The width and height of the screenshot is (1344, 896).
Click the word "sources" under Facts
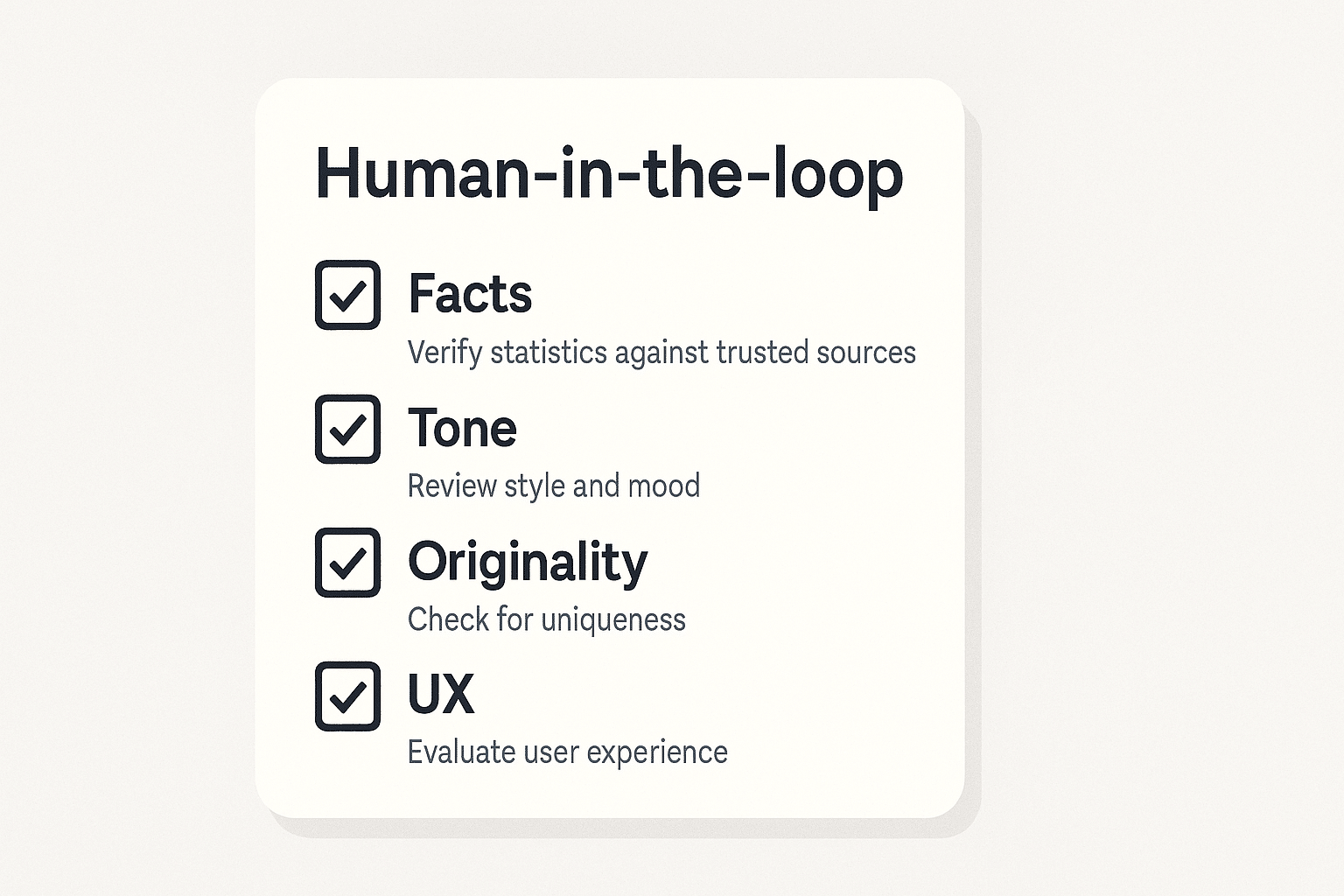865,353
